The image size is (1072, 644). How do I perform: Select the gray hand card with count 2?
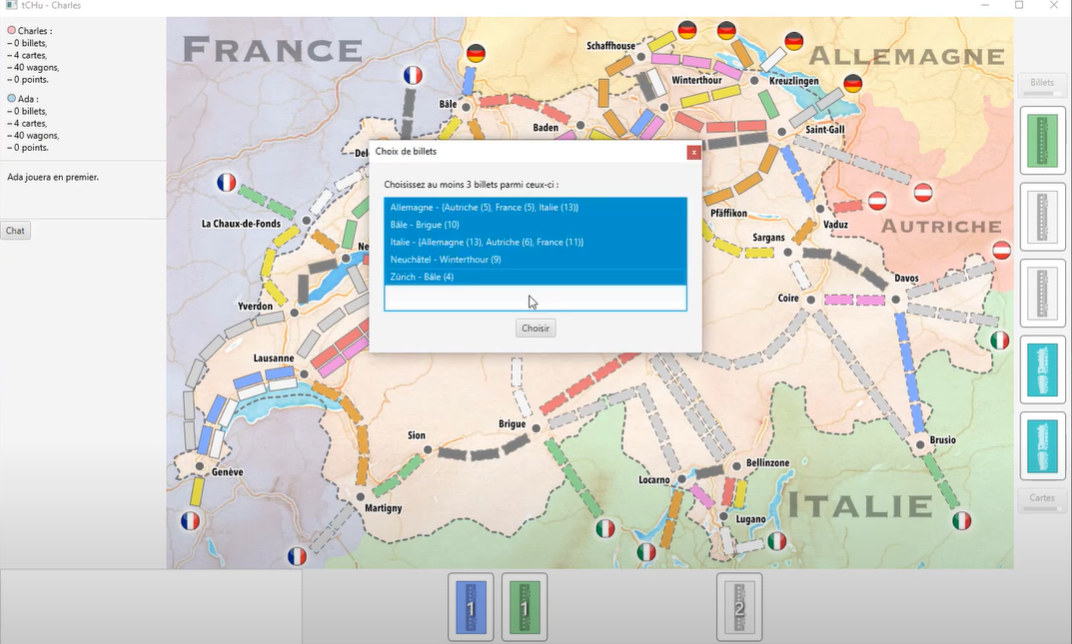pyautogui.click(x=739, y=607)
